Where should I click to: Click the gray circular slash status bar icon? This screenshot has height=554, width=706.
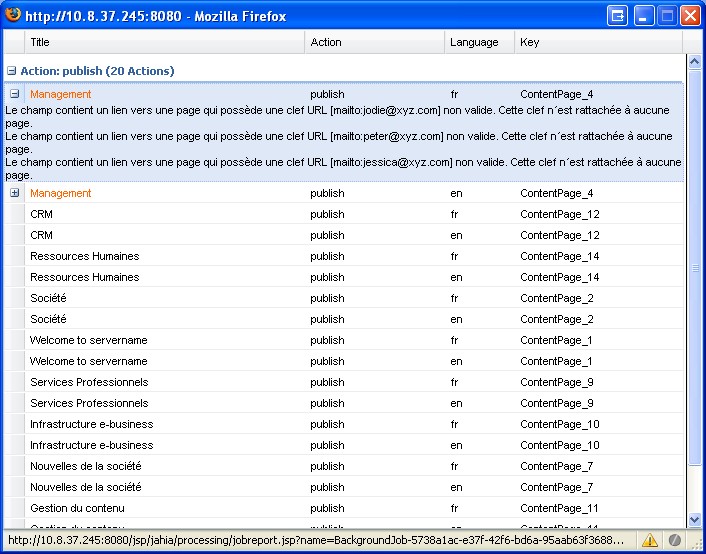(674, 539)
